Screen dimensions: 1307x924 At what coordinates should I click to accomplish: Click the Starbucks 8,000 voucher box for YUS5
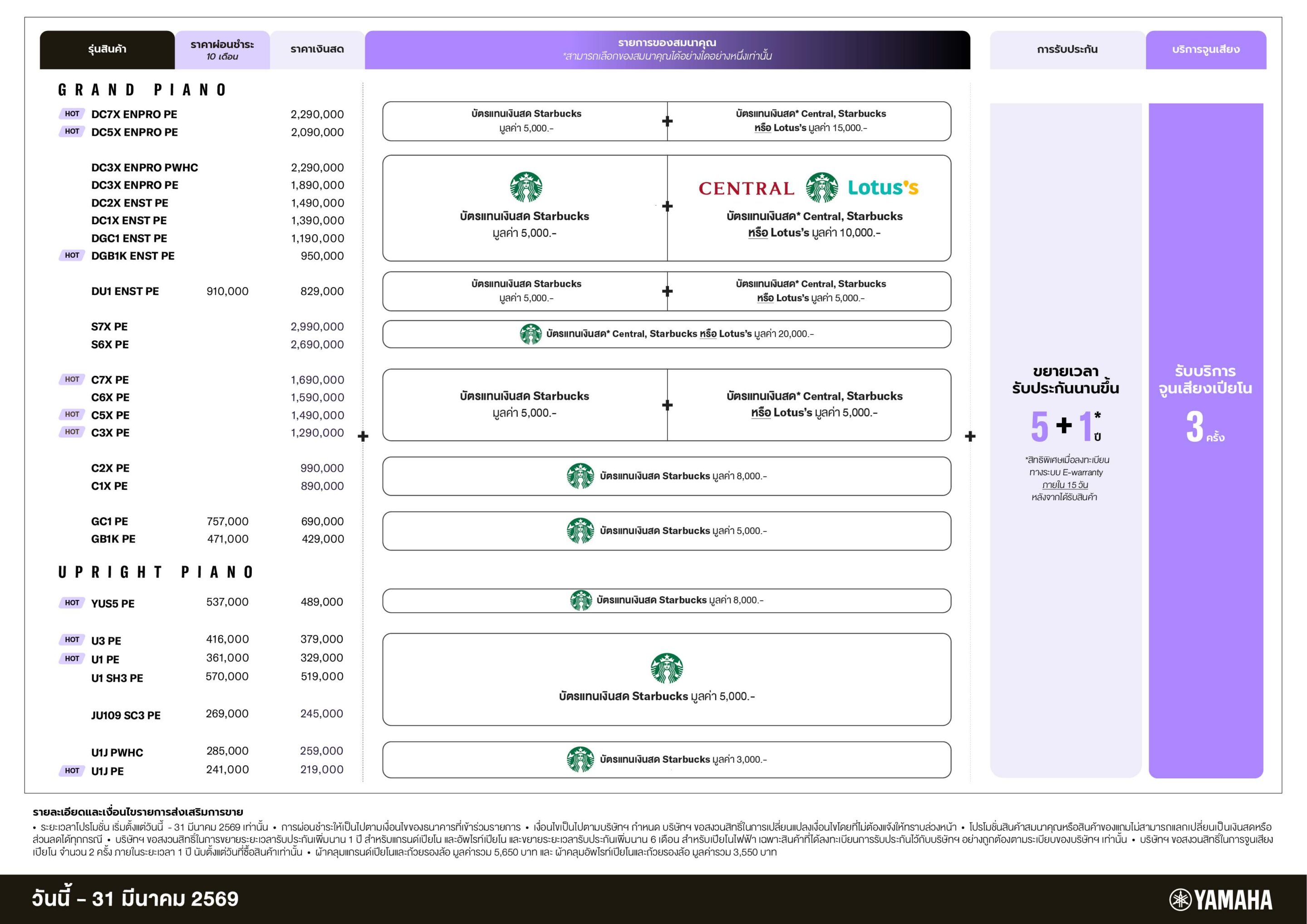click(666, 600)
